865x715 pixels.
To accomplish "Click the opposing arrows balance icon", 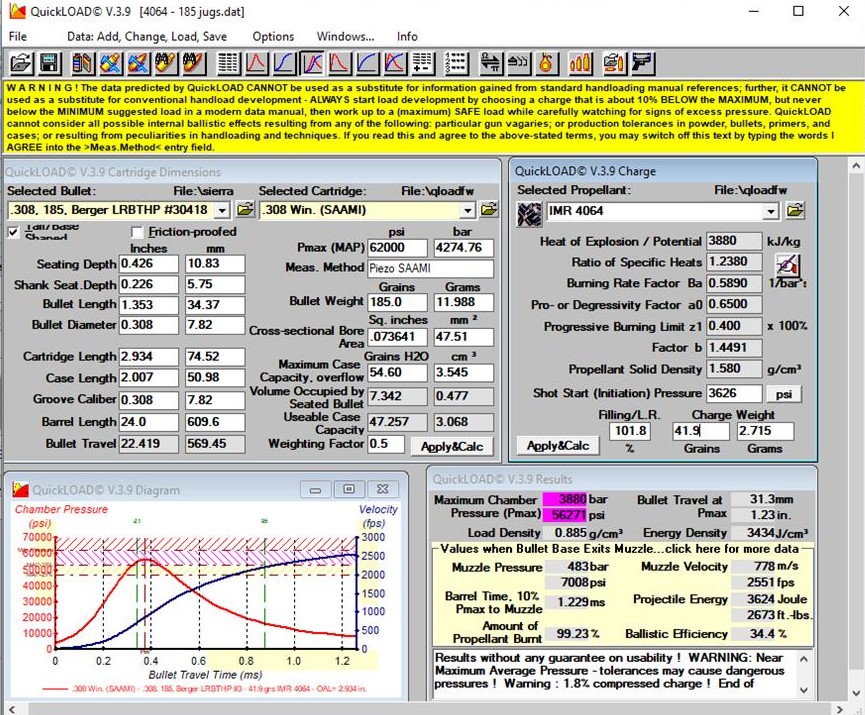I will [490, 63].
